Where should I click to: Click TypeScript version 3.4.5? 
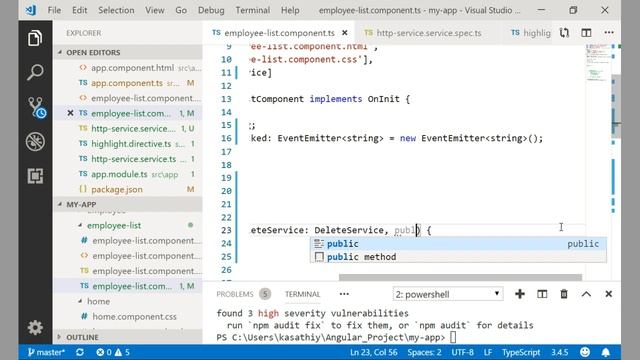[x=560, y=352]
